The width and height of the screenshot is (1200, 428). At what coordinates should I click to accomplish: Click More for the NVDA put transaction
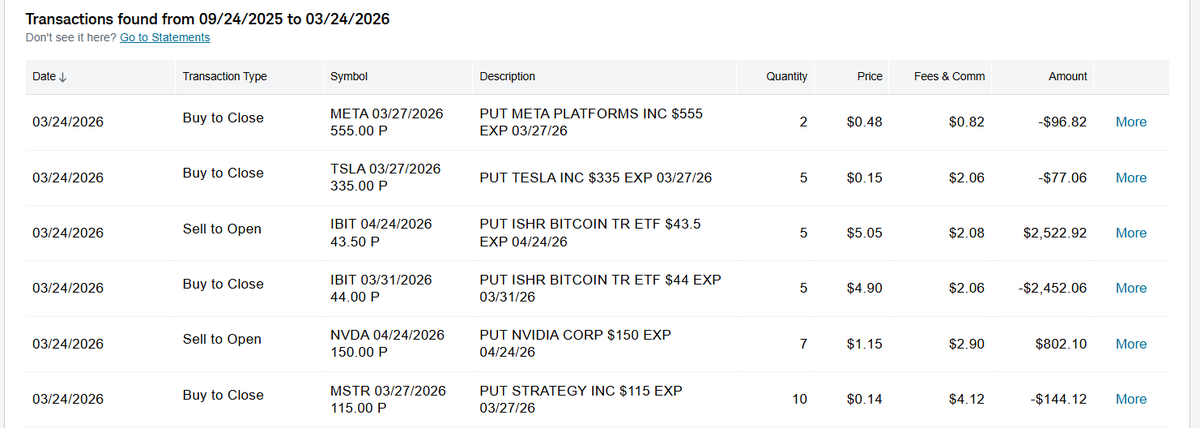point(1130,344)
